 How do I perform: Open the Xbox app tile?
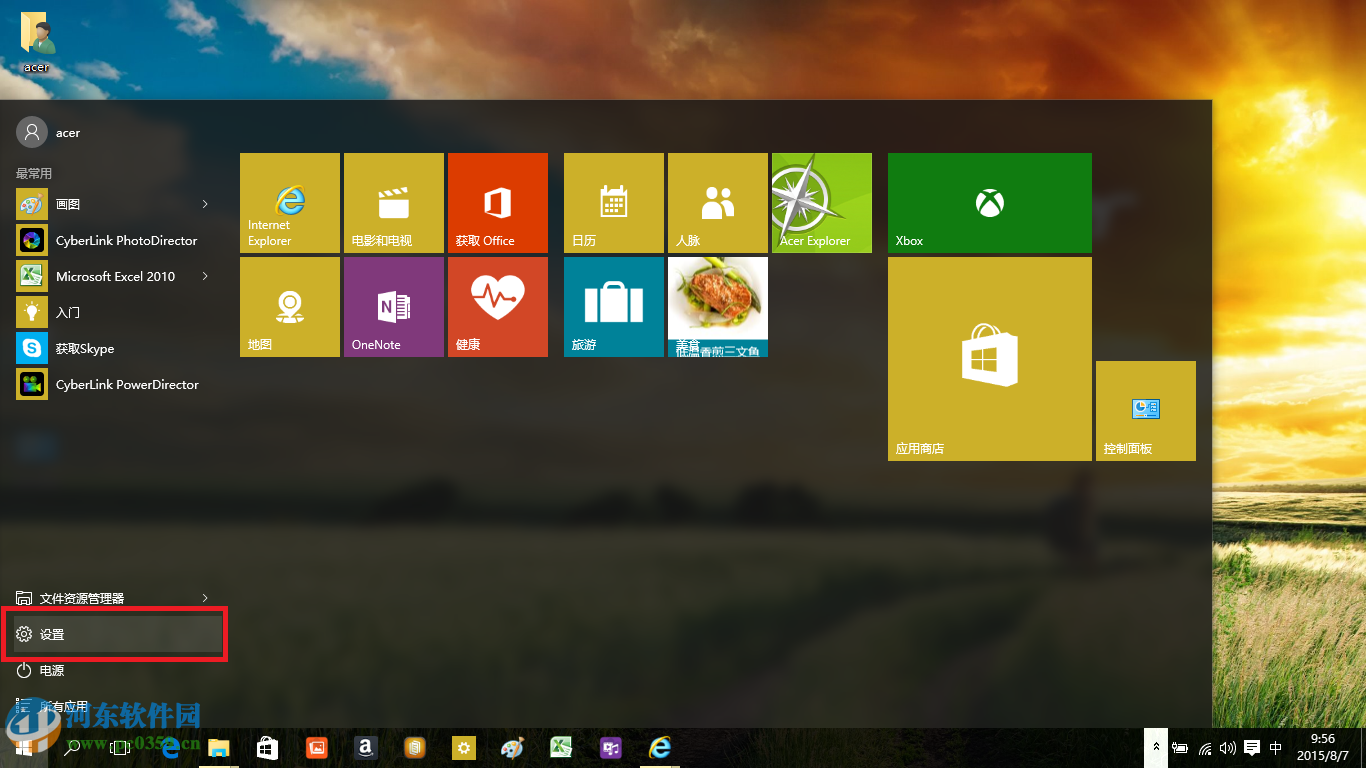point(988,202)
